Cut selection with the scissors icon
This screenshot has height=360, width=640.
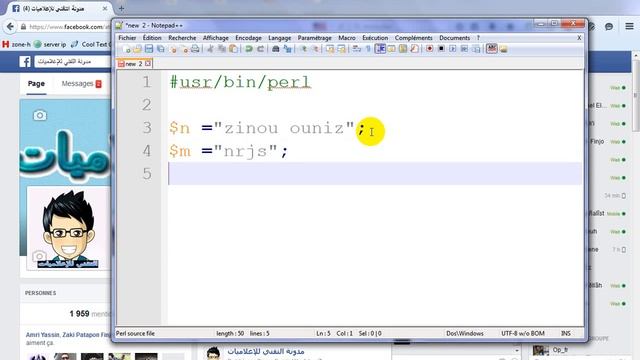click(x=211, y=49)
